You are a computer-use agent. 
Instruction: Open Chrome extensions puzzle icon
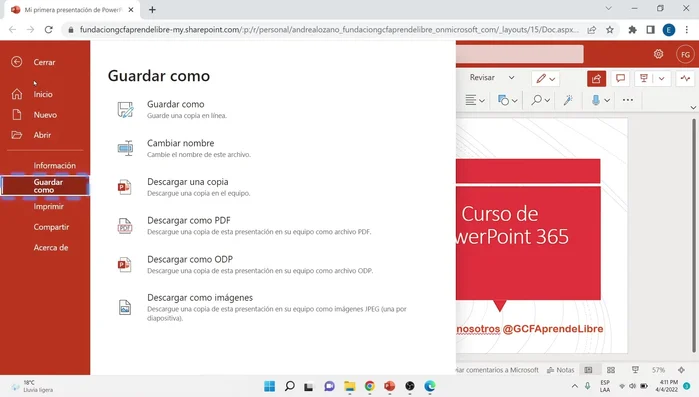click(632, 30)
